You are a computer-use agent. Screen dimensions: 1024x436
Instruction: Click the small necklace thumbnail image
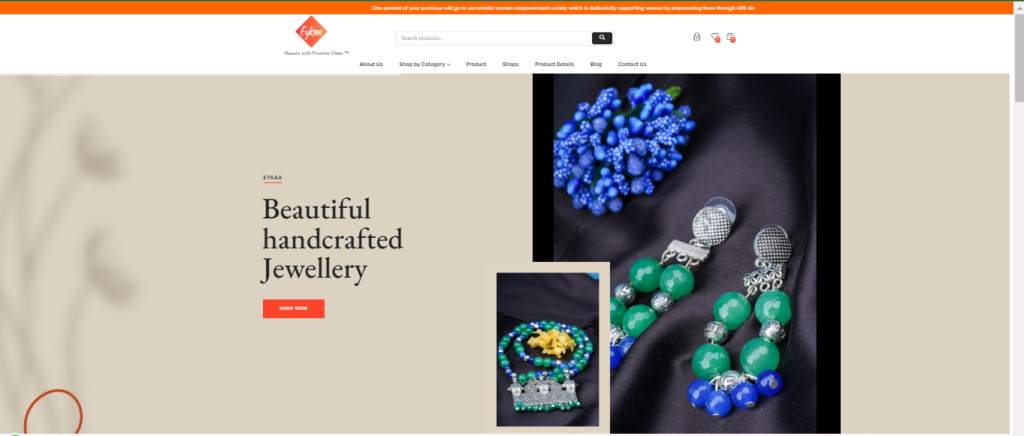click(547, 349)
